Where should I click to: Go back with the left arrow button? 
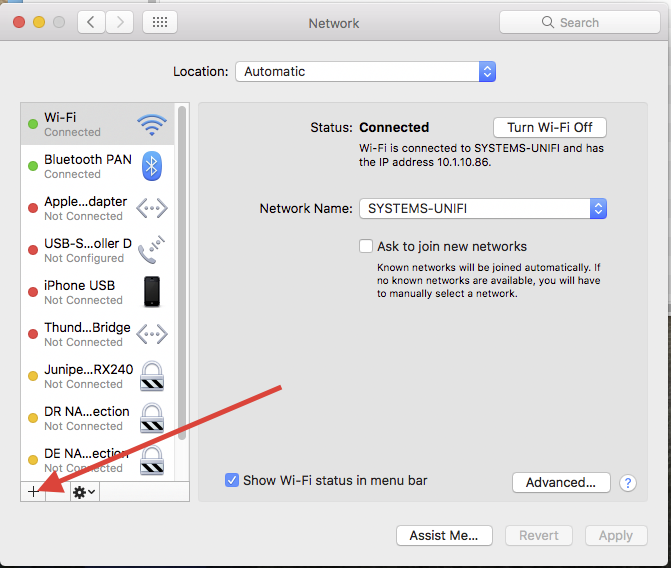tap(91, 22)
